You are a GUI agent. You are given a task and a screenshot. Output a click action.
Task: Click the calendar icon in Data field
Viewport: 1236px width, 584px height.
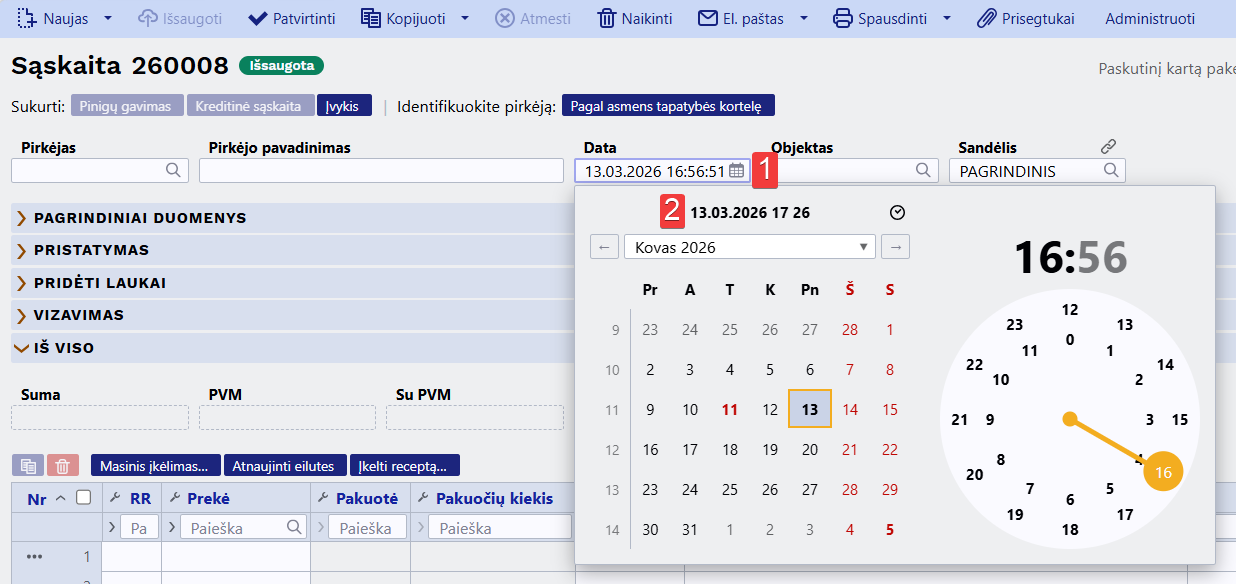(736, 171)
